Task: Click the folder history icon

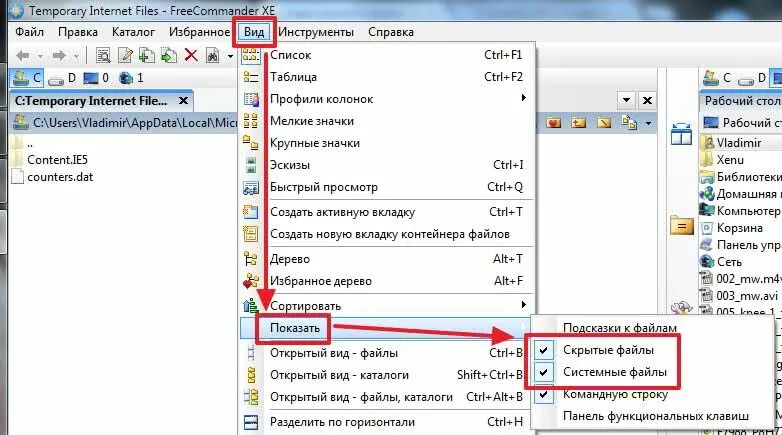Action: (629, 122)
